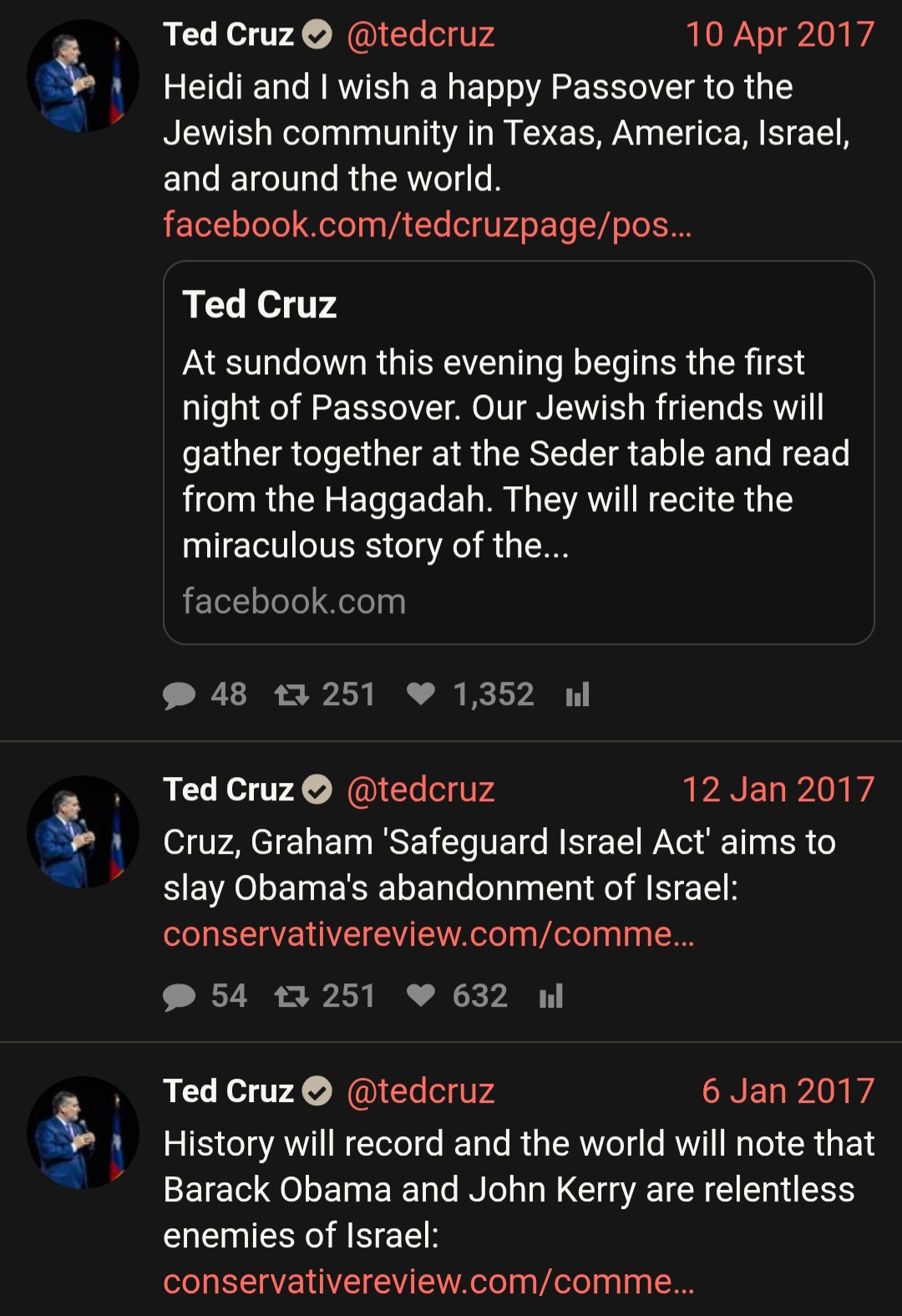The image size is (902, 1316).
Task: Open the 6 Jan 2017 tweet date
Action: click(788, 1091)
